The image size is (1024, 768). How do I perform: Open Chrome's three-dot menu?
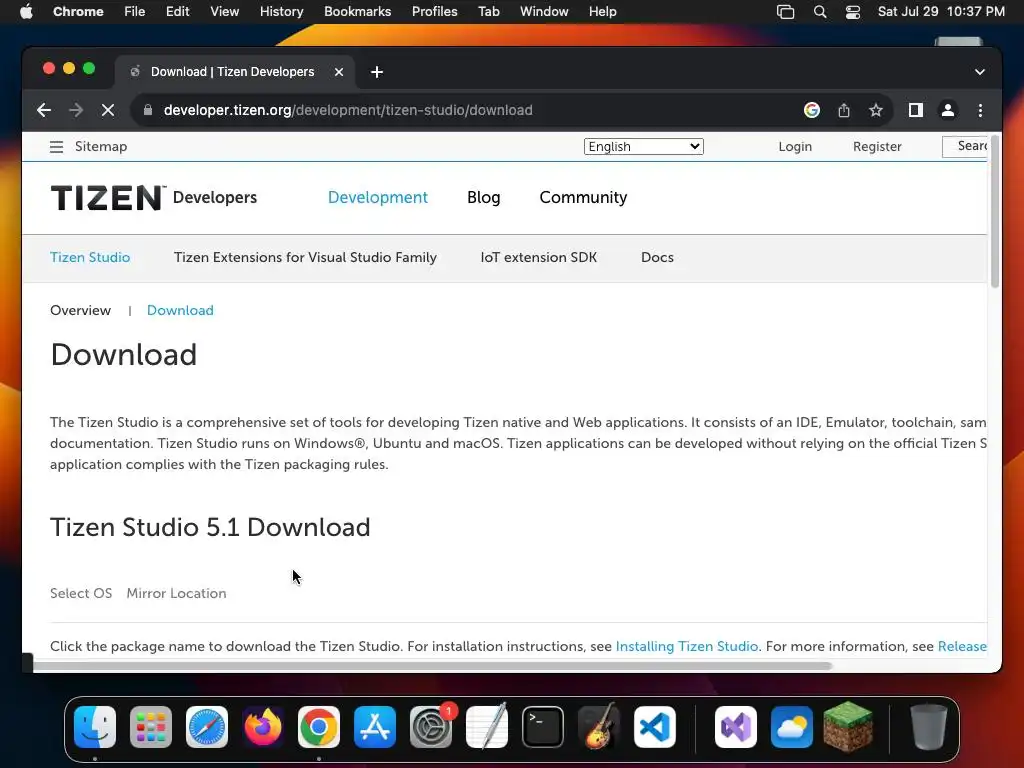click(980, 110)
